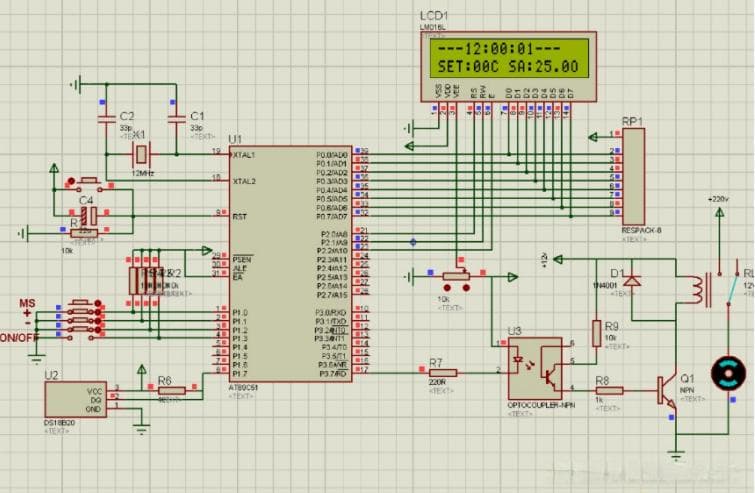Screen dimensions: 755x493
Task: Click the DS18B20 part label
Action: coord(59,423)
